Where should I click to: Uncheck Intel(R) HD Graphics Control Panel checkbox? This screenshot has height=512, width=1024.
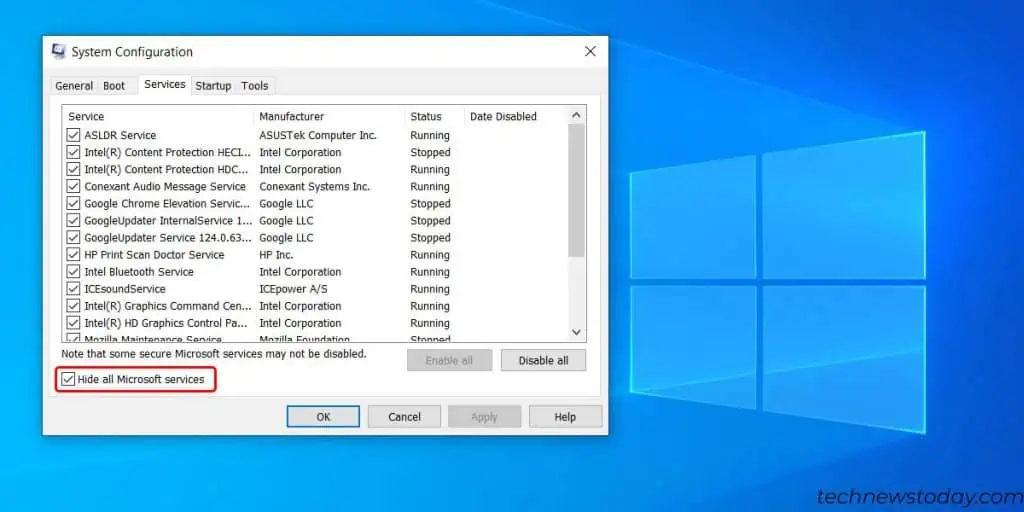[x=73, y=323]
